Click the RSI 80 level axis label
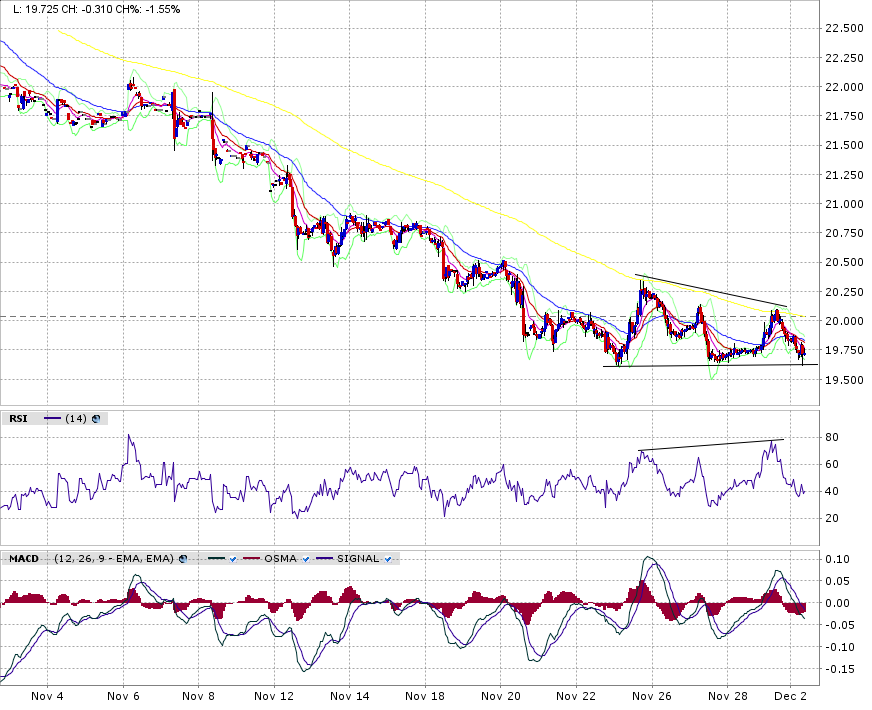872x710 pixels. pos(832,438)
